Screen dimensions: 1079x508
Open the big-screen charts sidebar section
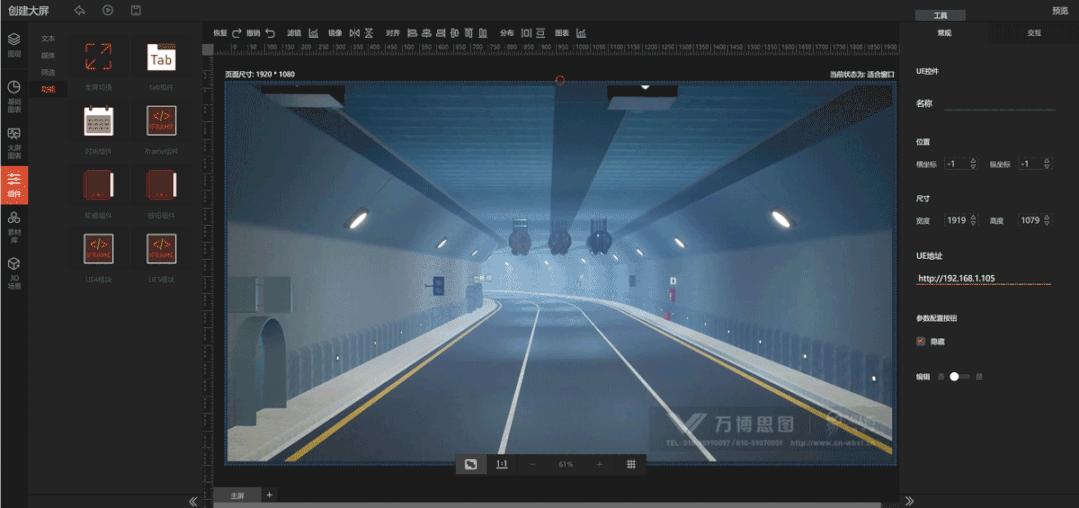[14, 142]
